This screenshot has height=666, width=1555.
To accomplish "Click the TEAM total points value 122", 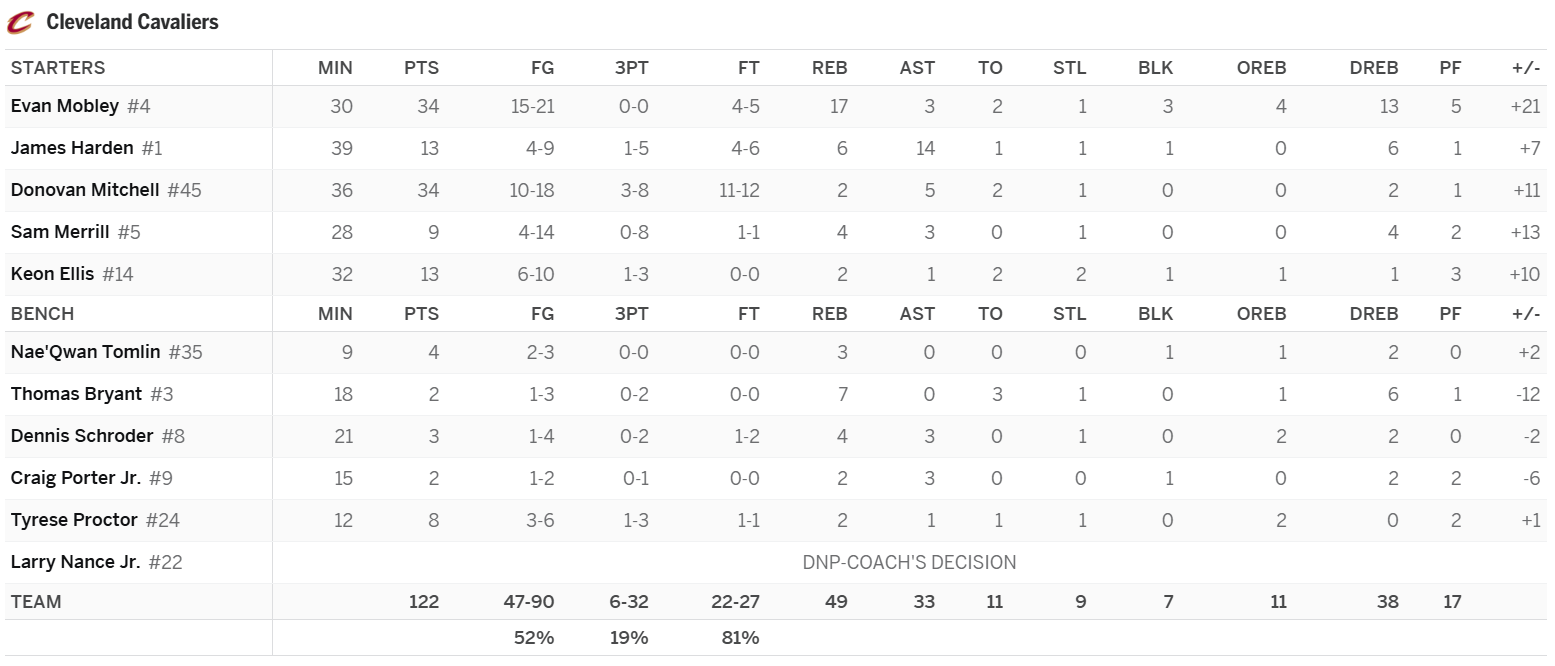I will [424, 602].
